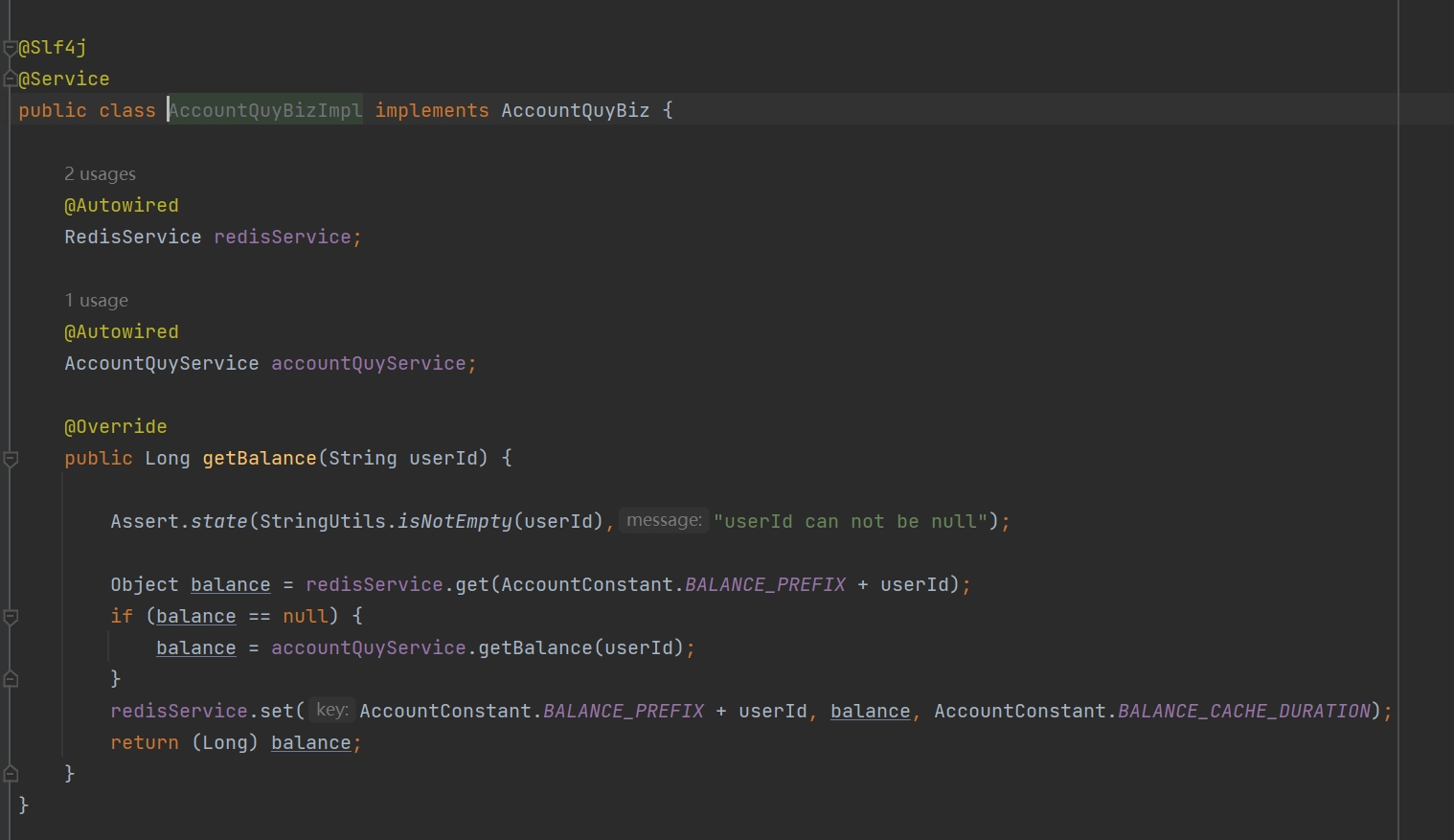This screenshot has width=1454, height=840.
Task: Click the 'String userId' parameter in getBalance
Action: coord(403,459)
